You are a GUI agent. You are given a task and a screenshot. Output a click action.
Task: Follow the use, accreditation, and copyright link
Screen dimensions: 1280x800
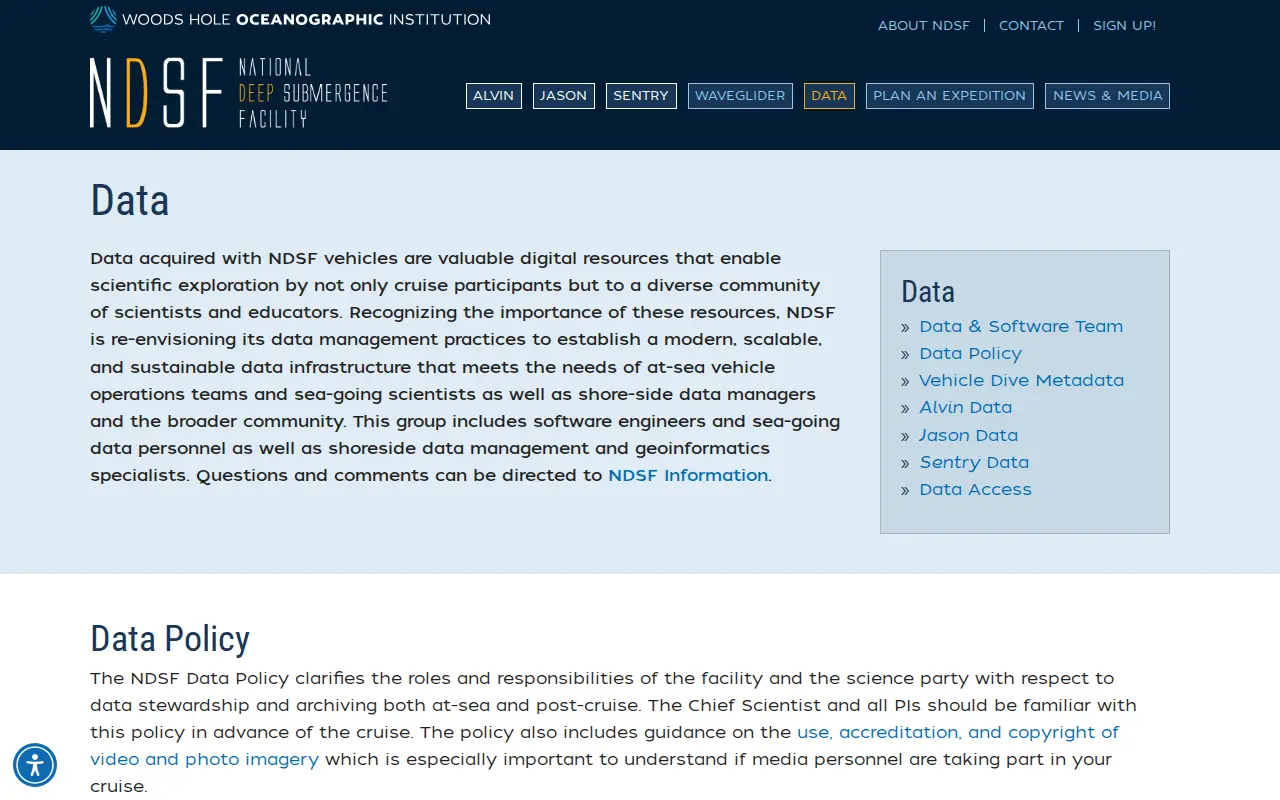coord(604,746)
